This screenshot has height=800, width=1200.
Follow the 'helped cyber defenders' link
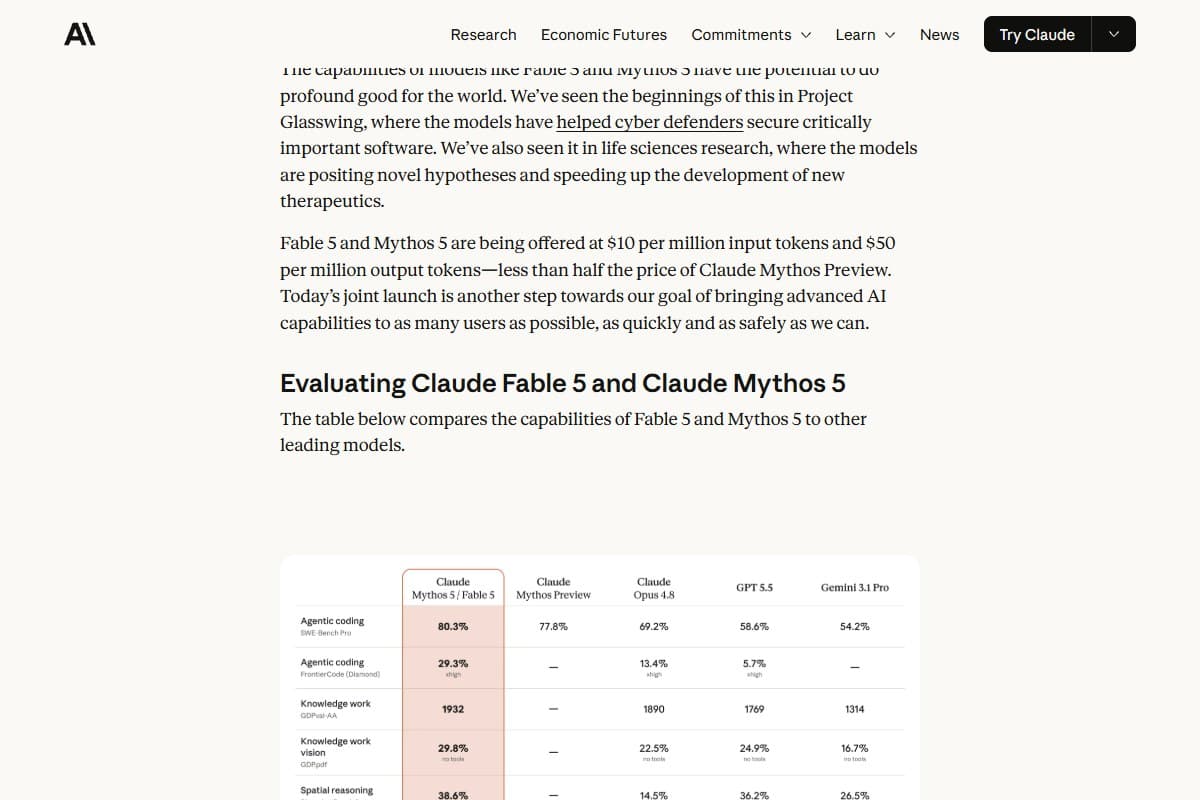650,122
